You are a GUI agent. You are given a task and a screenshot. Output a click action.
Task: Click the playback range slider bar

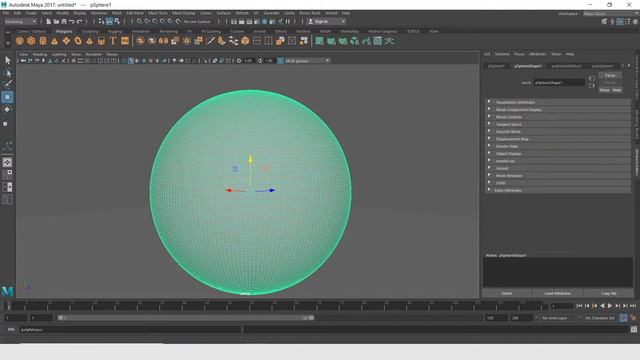point(186,318)
